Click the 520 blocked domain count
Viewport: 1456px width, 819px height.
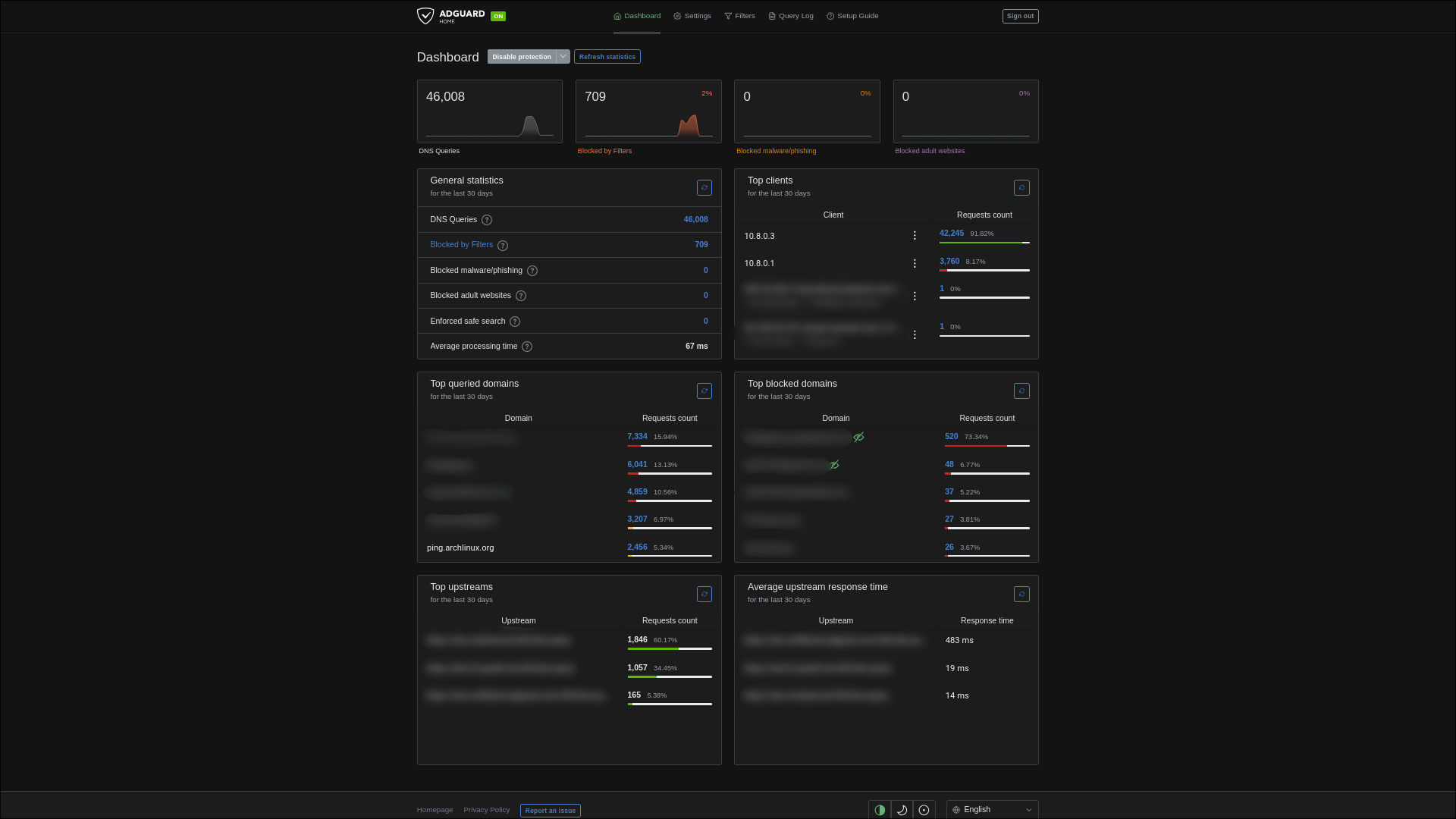(x=951, y=437)
